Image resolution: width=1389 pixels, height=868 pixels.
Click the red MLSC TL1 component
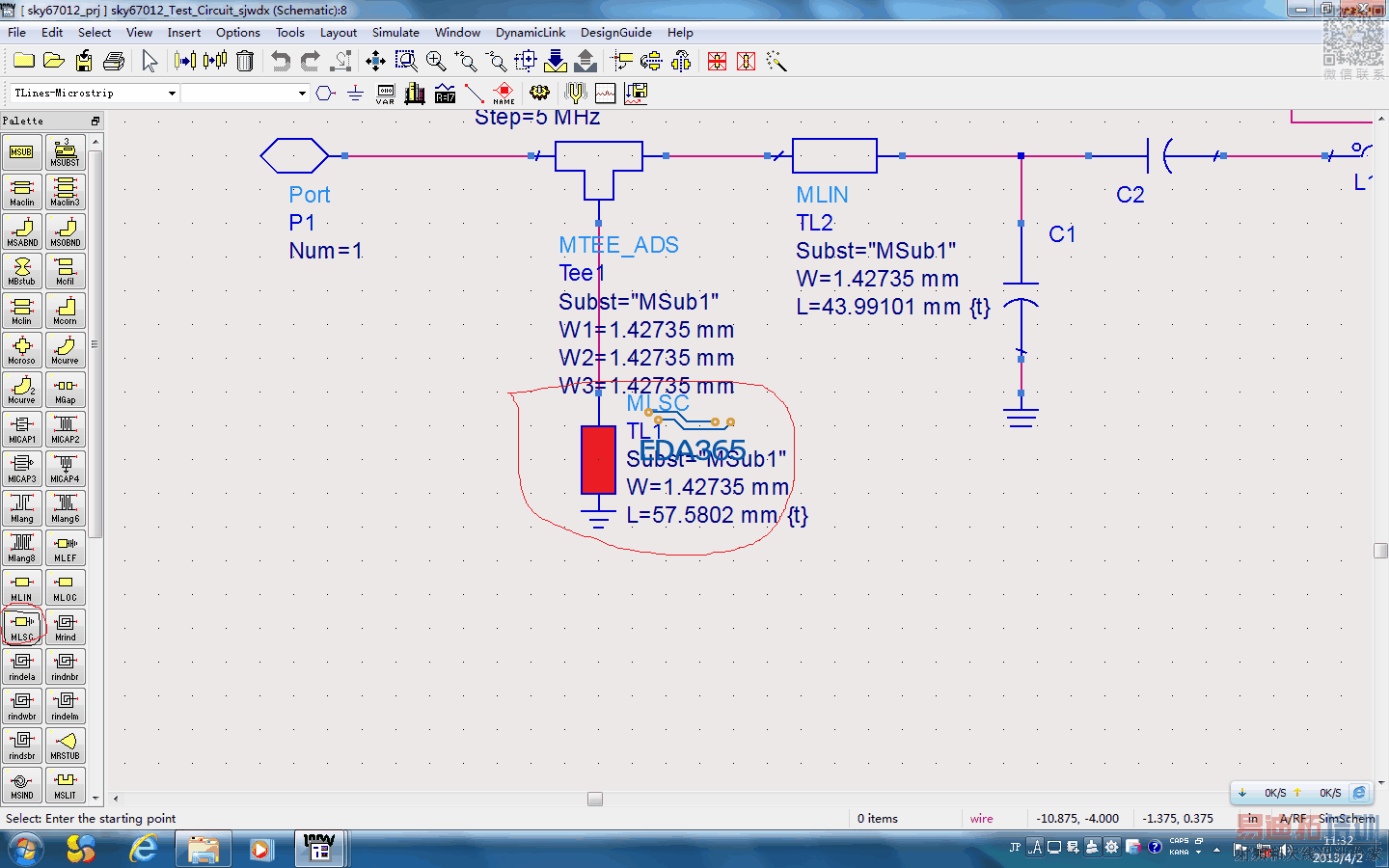tap(598, 460)
